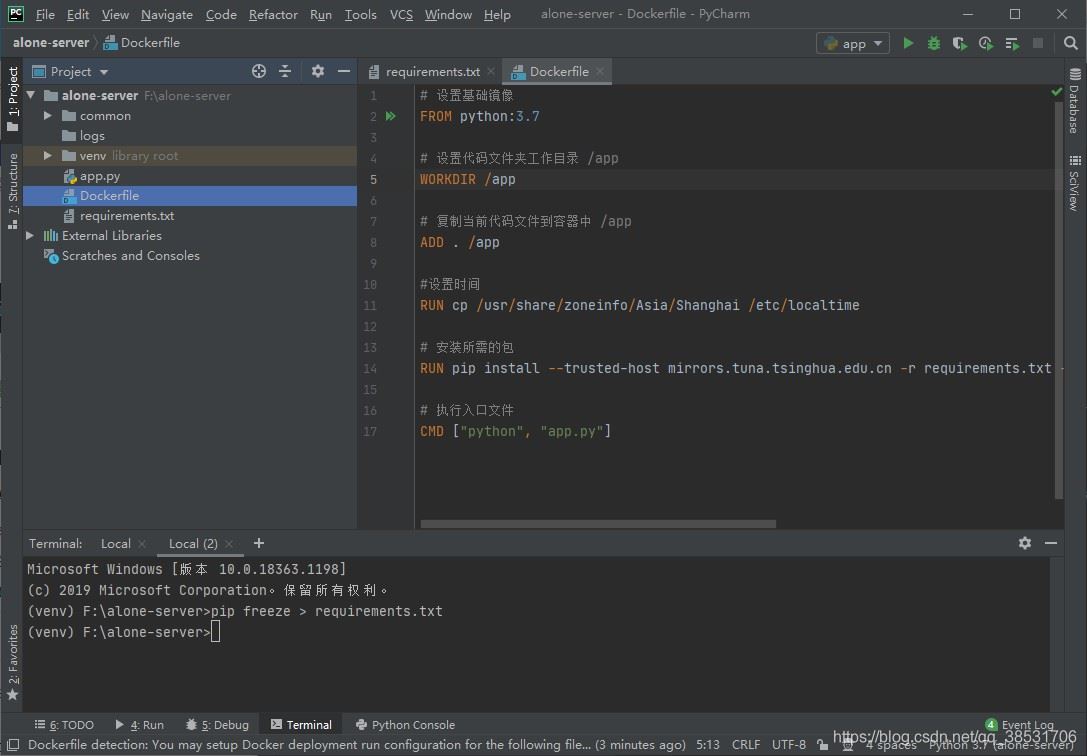Toggle the Structure tool window sidebar

[x=12, y=190]
